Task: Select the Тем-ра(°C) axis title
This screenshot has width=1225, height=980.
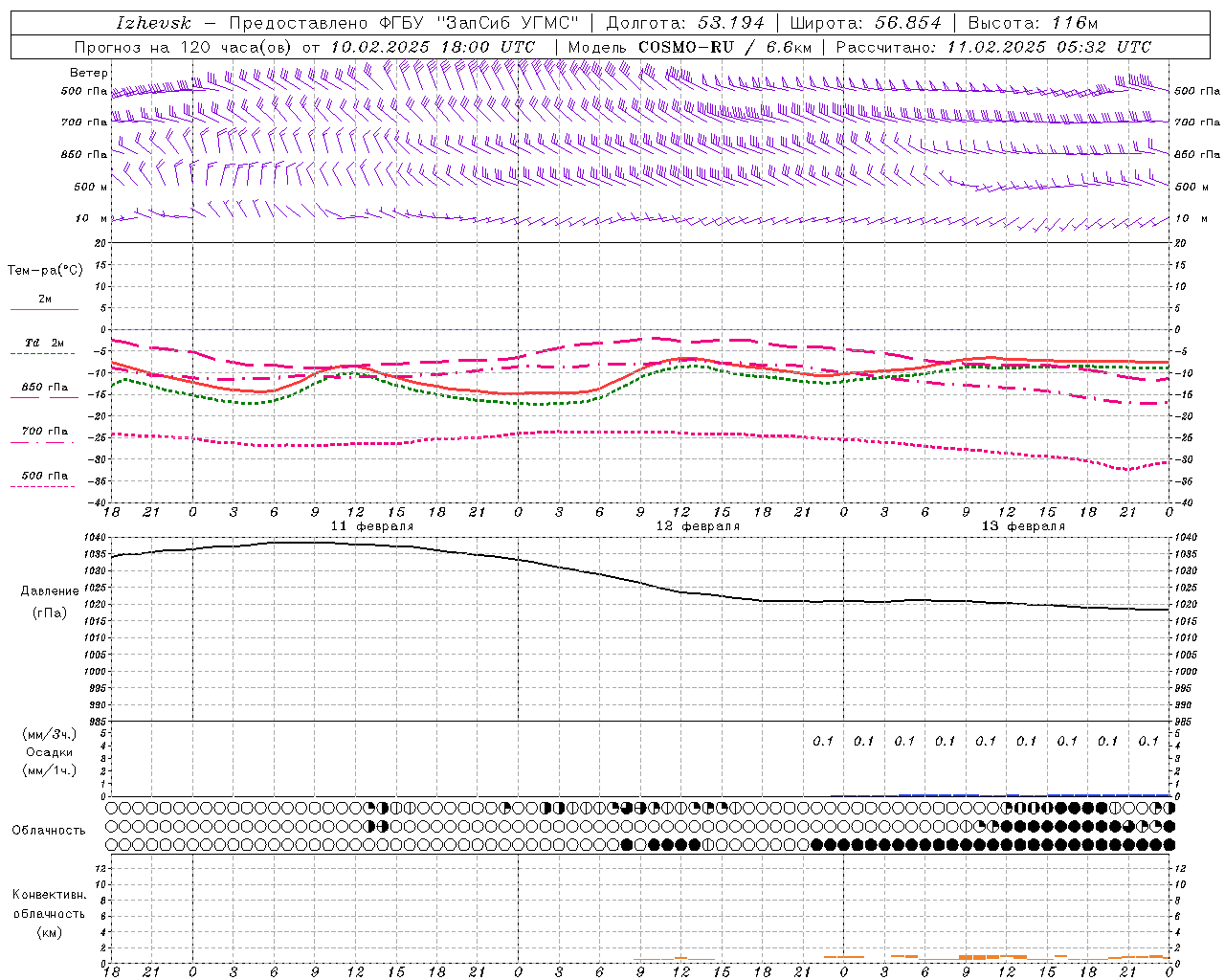Action: click(x=45, y=271)
